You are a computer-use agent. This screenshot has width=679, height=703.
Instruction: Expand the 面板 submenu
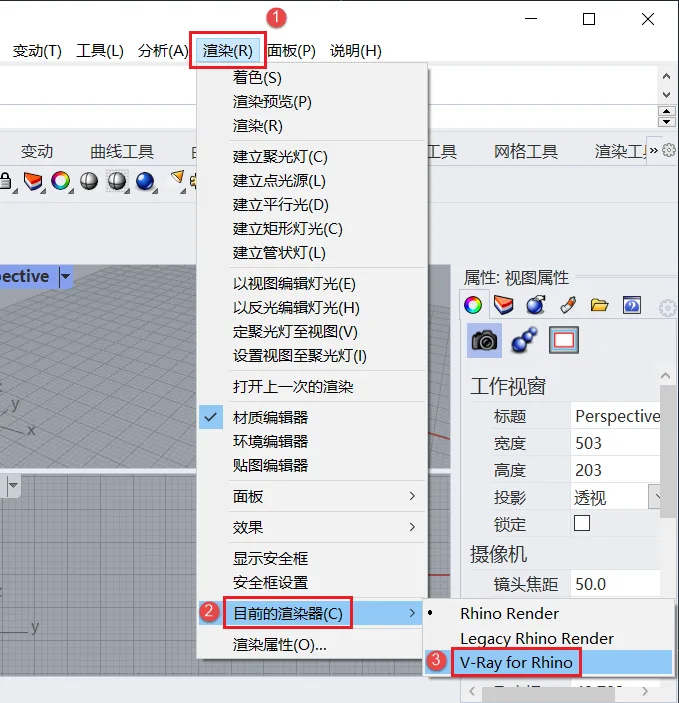coord(312,496)
